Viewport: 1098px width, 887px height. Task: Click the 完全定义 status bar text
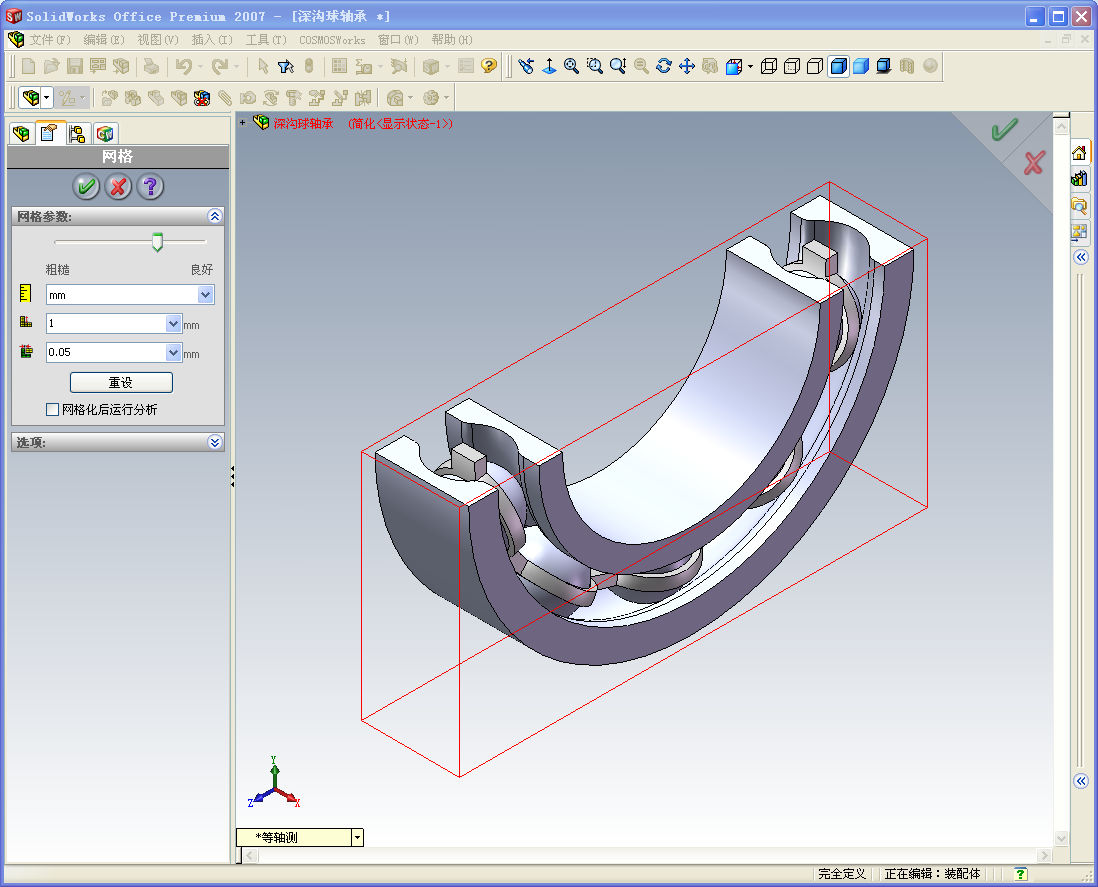(x=842, y=874)
